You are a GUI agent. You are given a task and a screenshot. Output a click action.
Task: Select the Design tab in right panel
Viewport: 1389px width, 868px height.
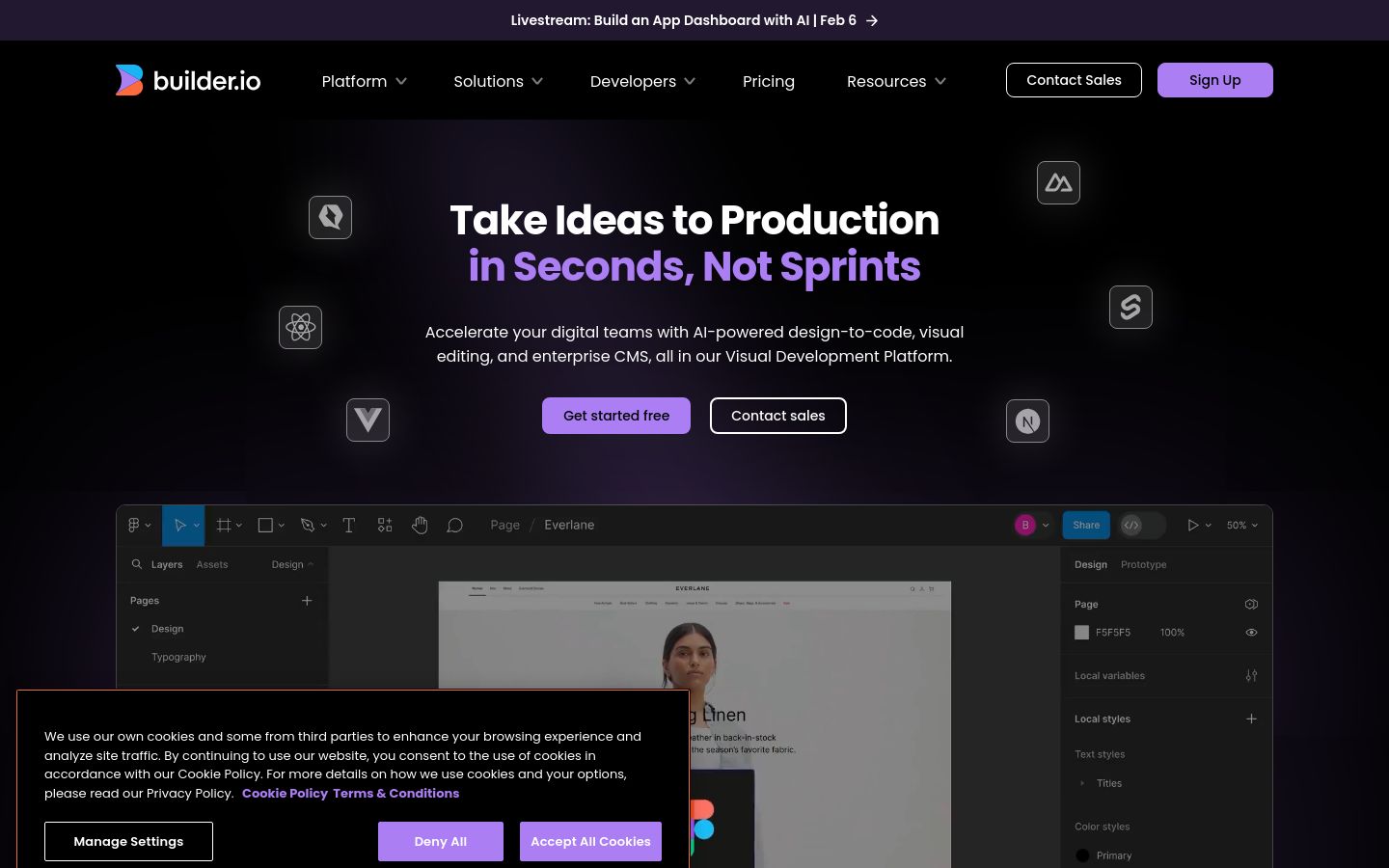point(1091,564)
